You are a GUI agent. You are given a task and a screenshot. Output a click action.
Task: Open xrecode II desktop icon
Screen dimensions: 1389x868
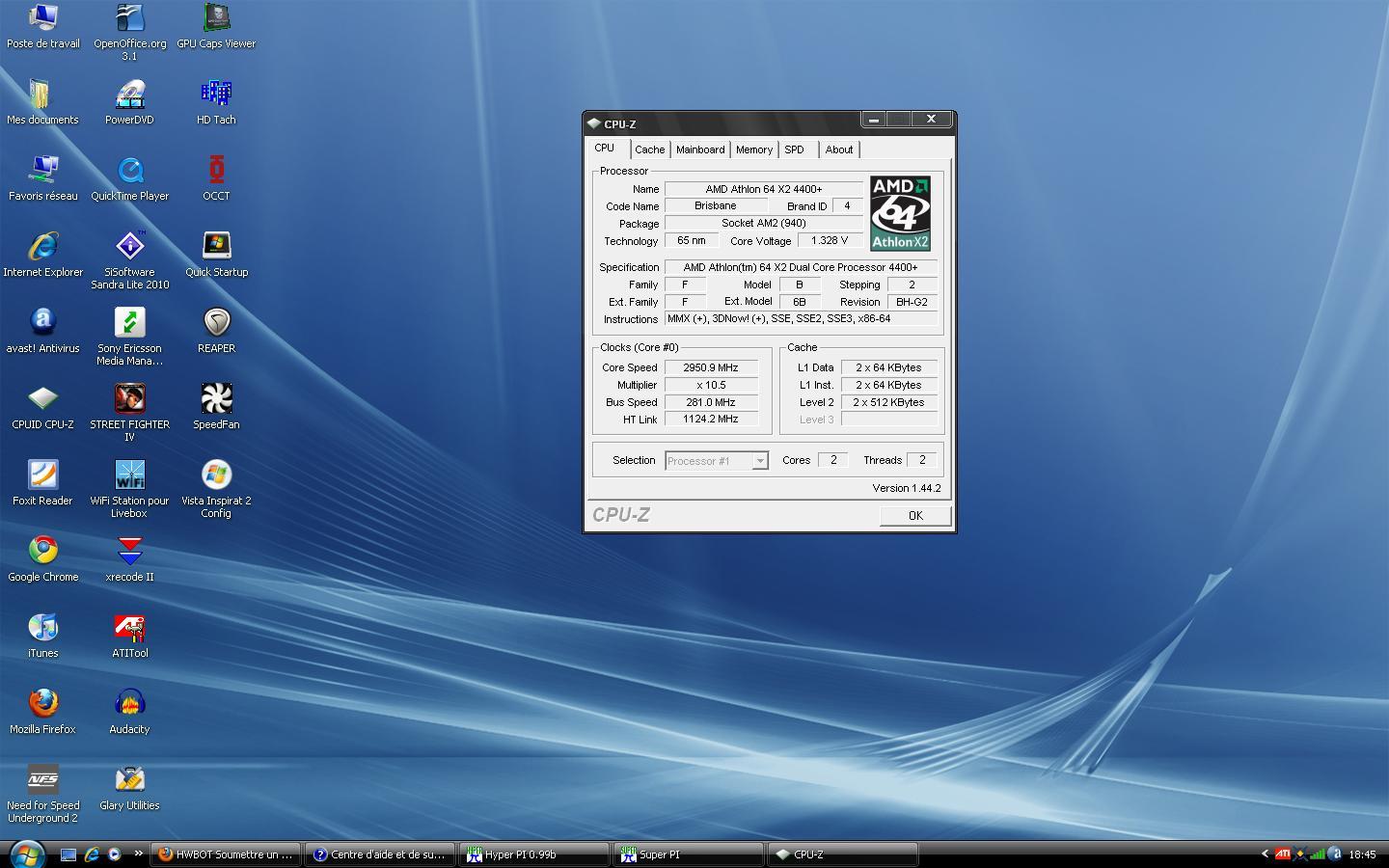pyautogui.click(x=129, y=559)
